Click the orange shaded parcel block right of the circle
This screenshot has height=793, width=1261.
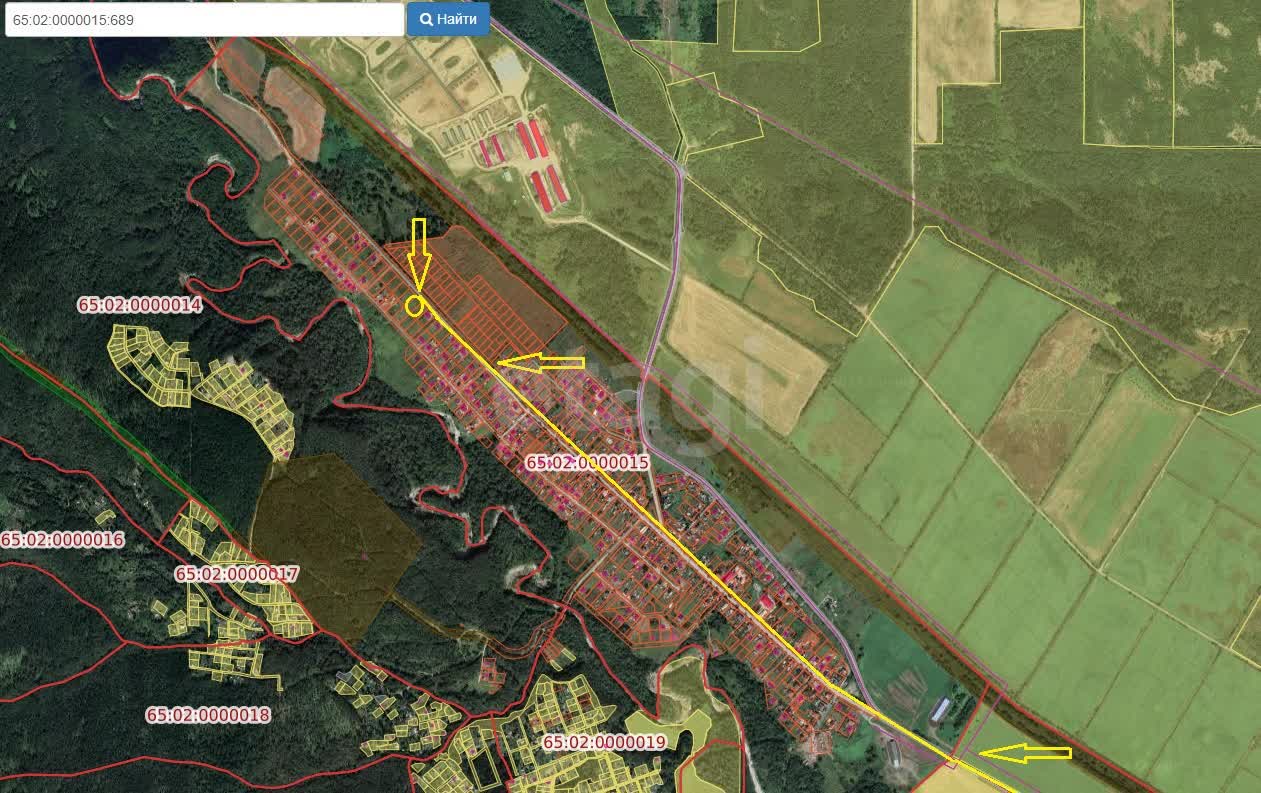pyautogui.click(x=500, y=290)
